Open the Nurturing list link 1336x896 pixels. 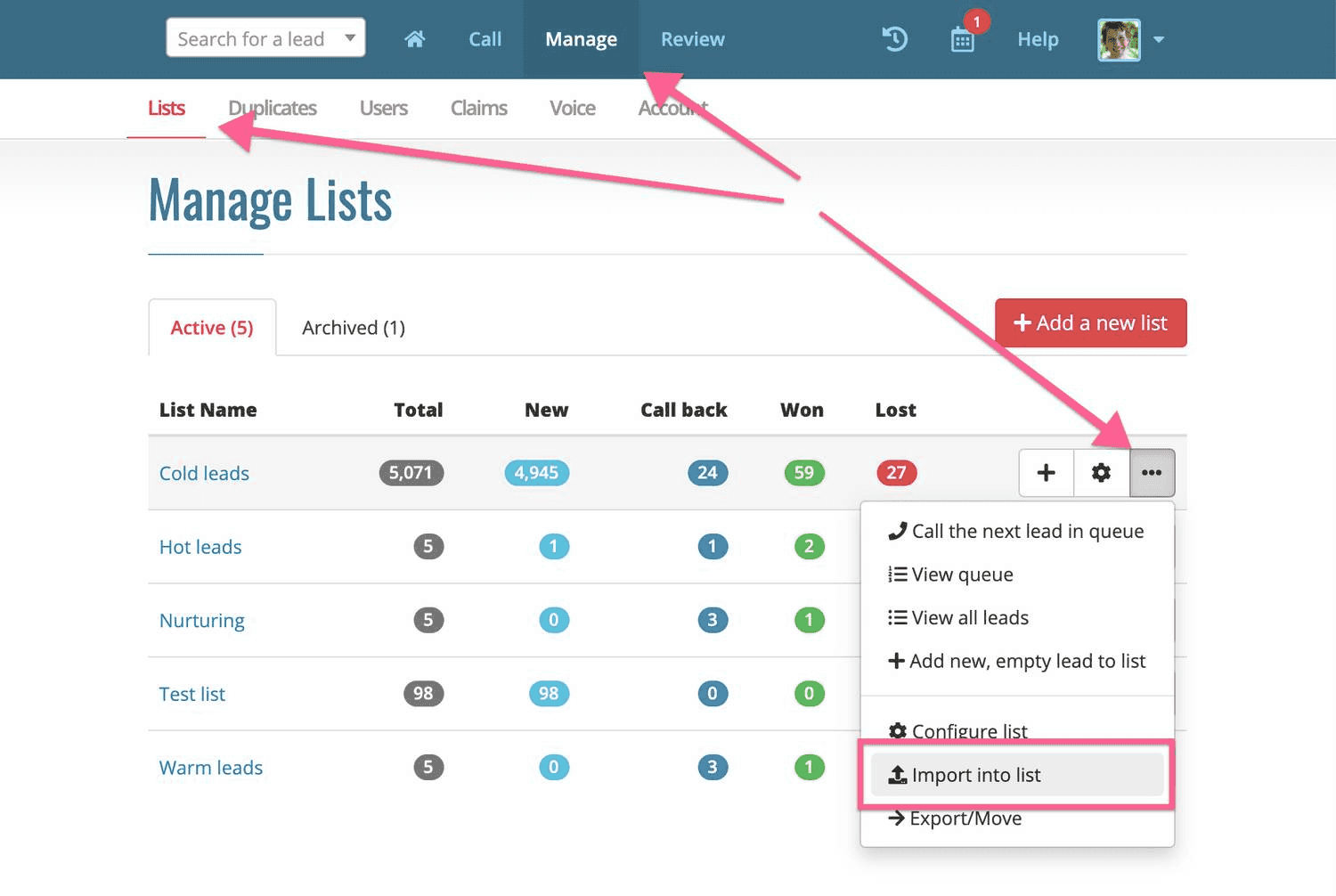point(202,621)
